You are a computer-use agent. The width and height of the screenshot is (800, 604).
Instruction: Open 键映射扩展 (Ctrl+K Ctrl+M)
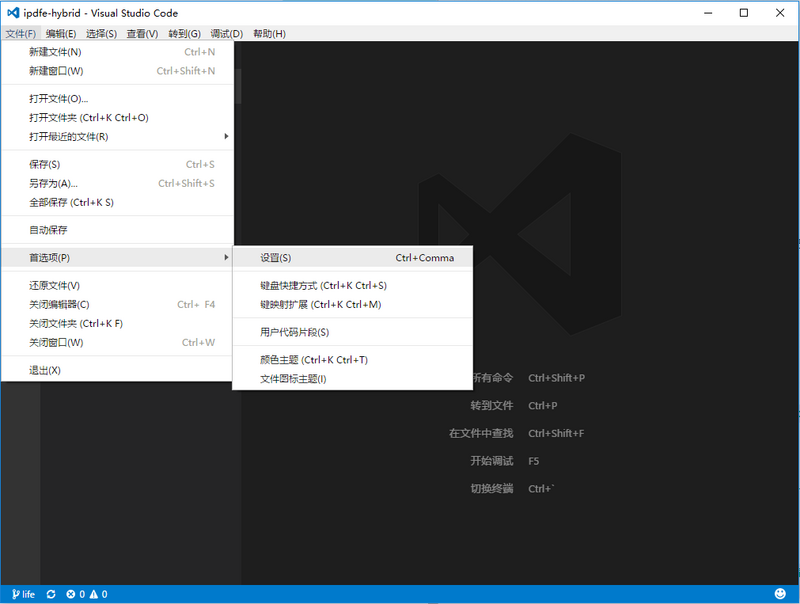pyautogui.click(x=353, y=305)
